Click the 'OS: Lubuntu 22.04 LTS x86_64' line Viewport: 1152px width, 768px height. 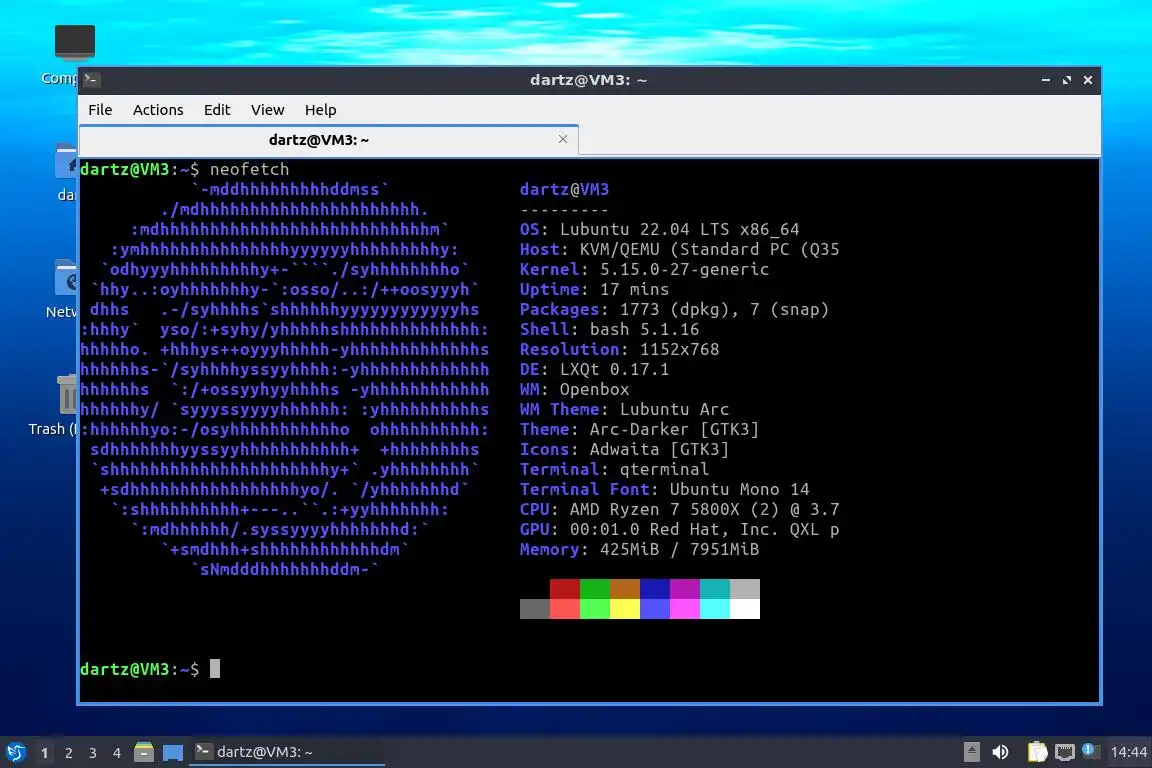tap(659, 229)
